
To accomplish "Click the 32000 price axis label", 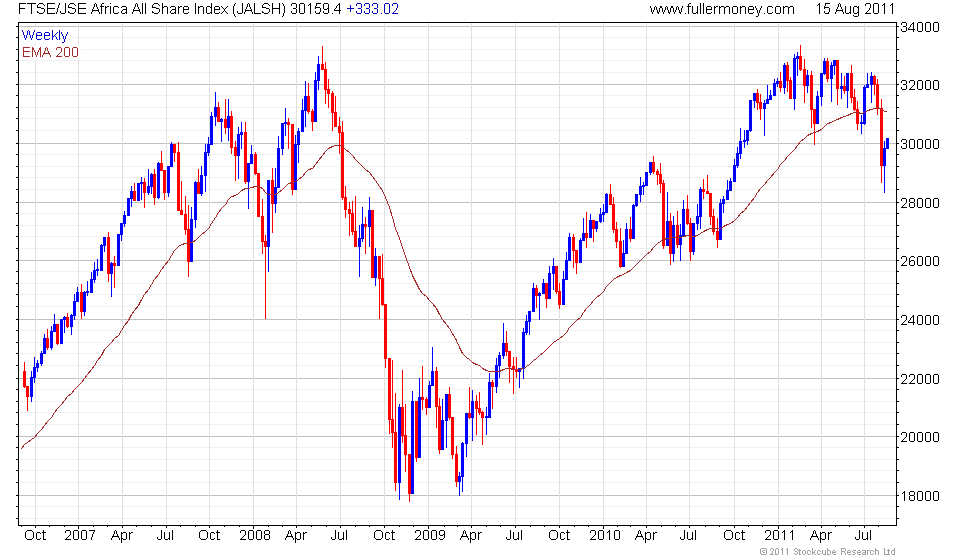I will (919, 85).
